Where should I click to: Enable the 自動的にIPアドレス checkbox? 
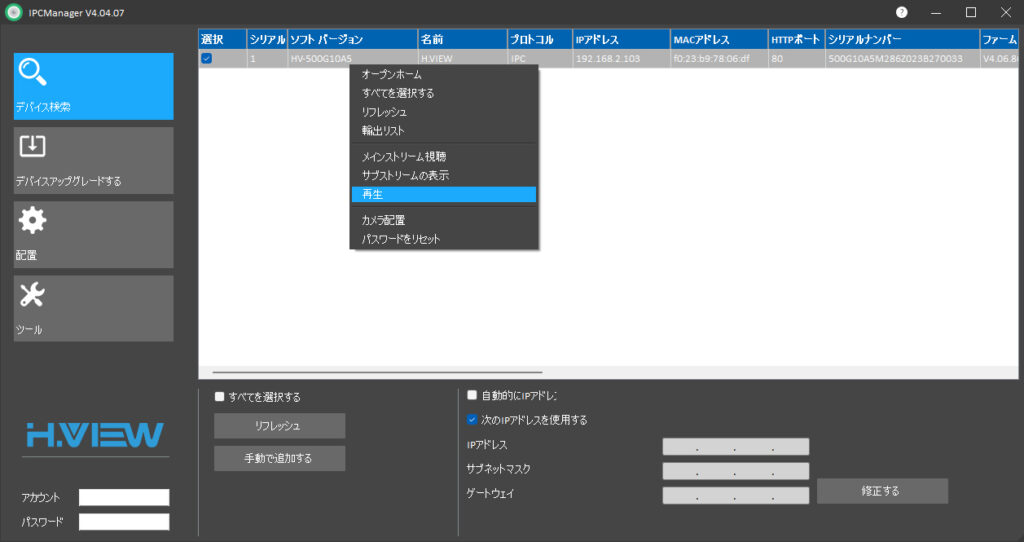coord(472,396)
